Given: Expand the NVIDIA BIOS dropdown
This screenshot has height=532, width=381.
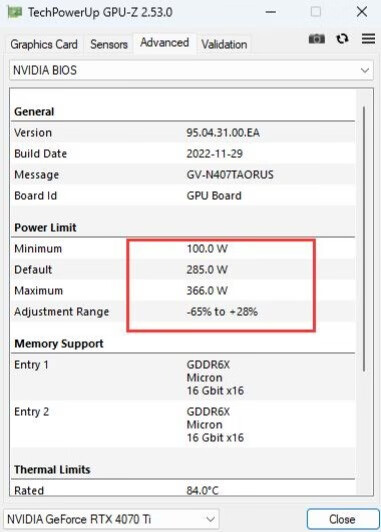Looking at the screenshot, I should pos(191,70).
